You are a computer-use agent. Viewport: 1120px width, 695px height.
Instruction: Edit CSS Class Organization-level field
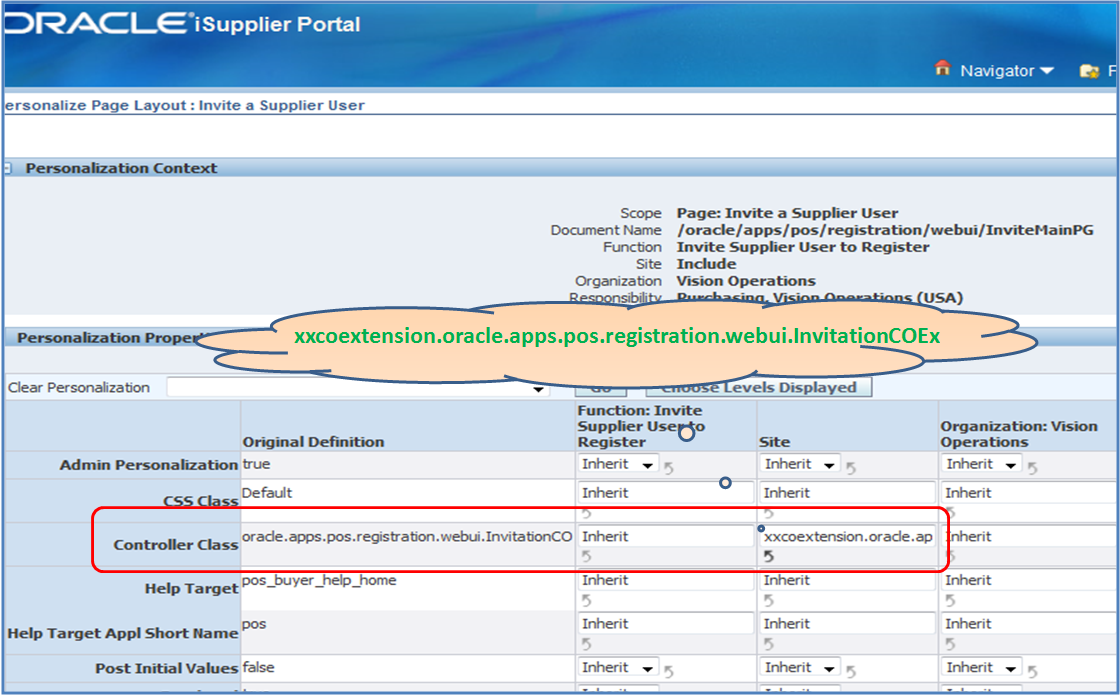[1029, 493]
